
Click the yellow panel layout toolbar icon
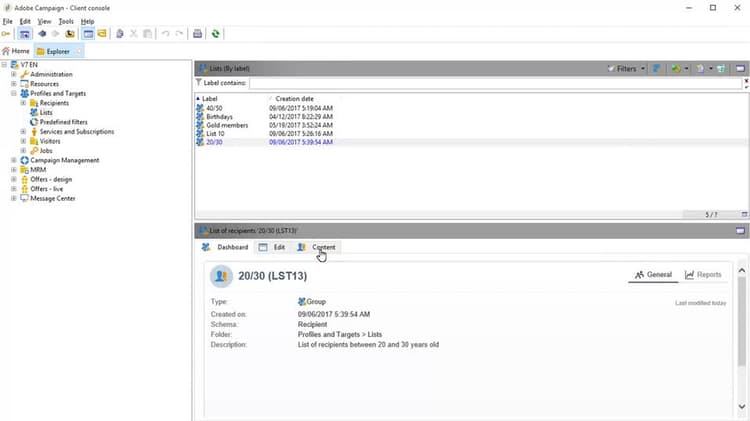click(102, 34)
